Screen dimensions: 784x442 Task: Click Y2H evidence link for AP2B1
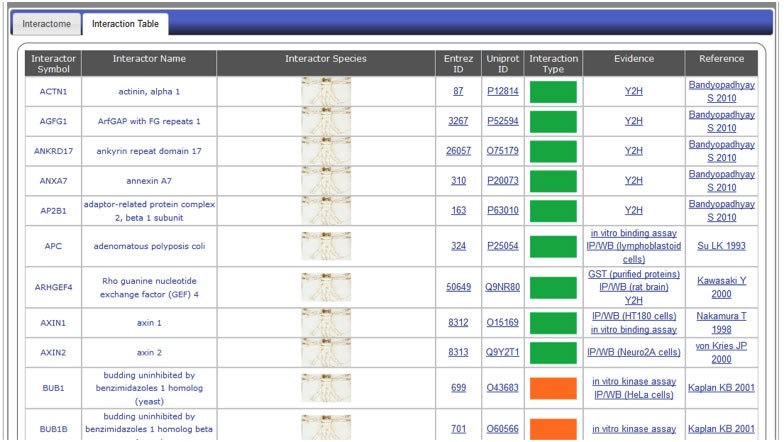pos(633,210)
